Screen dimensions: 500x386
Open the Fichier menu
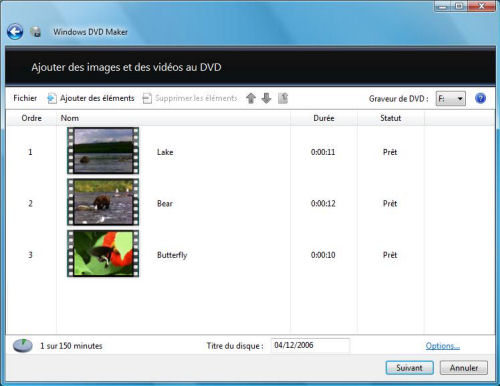point(25,98)
